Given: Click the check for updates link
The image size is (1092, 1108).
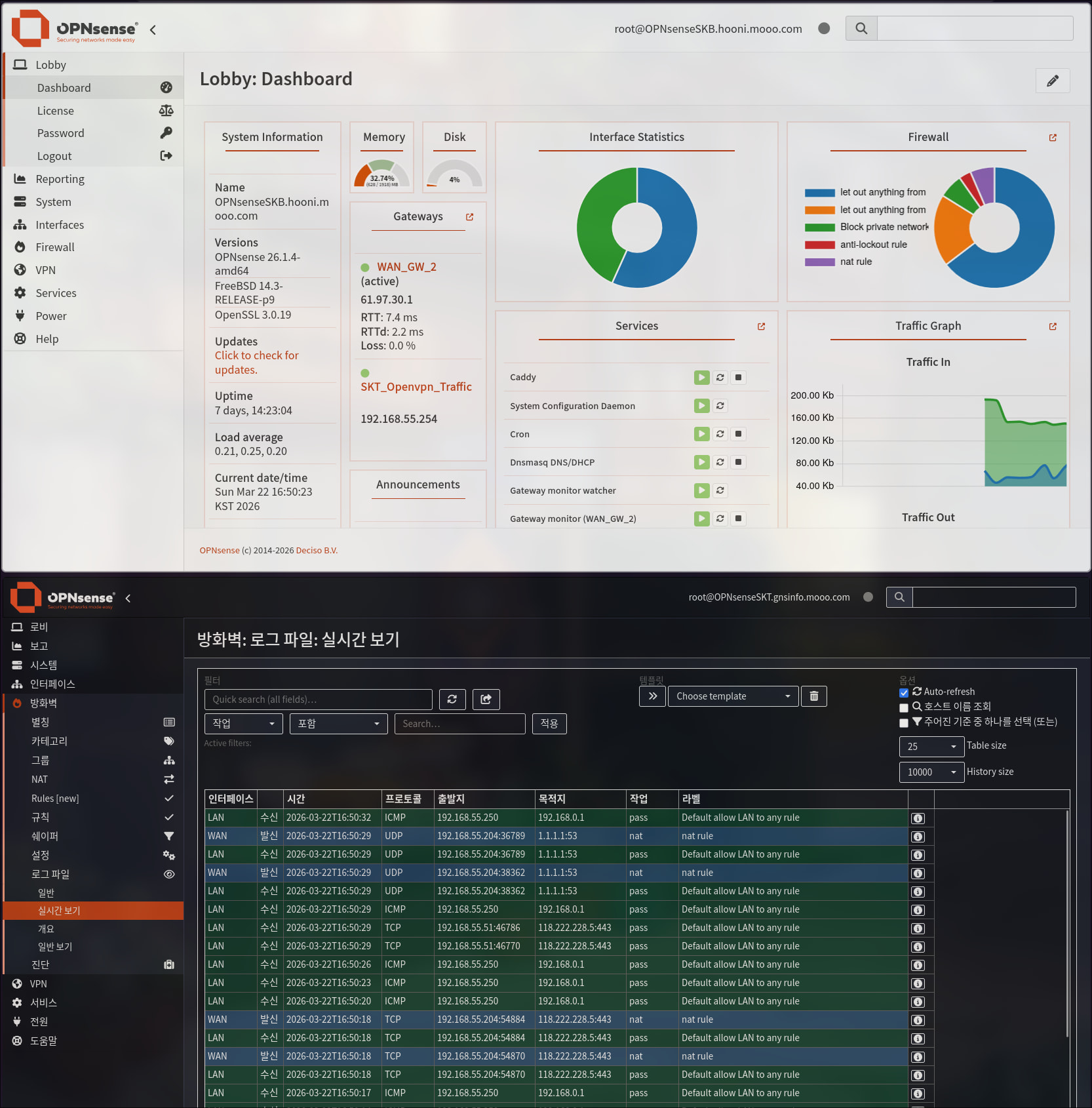Looking at the screenshot, I should point(256,363).
